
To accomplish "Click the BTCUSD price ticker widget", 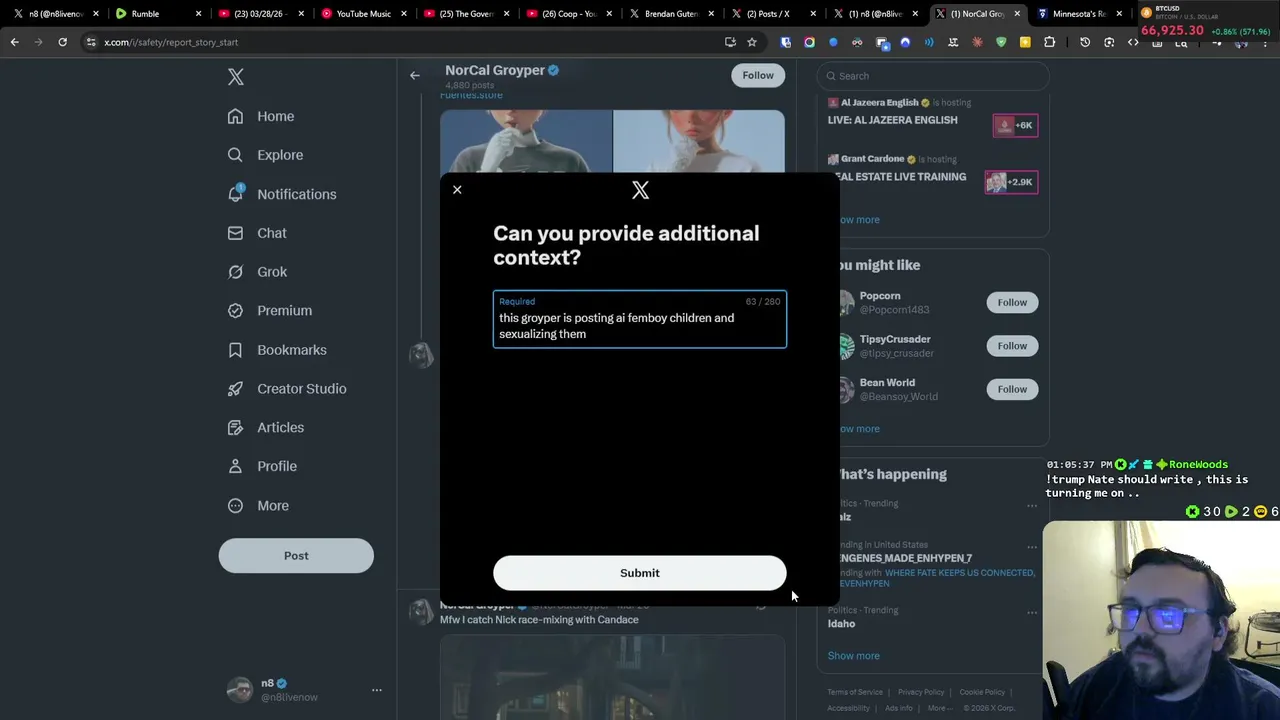I will (1206, 22).
